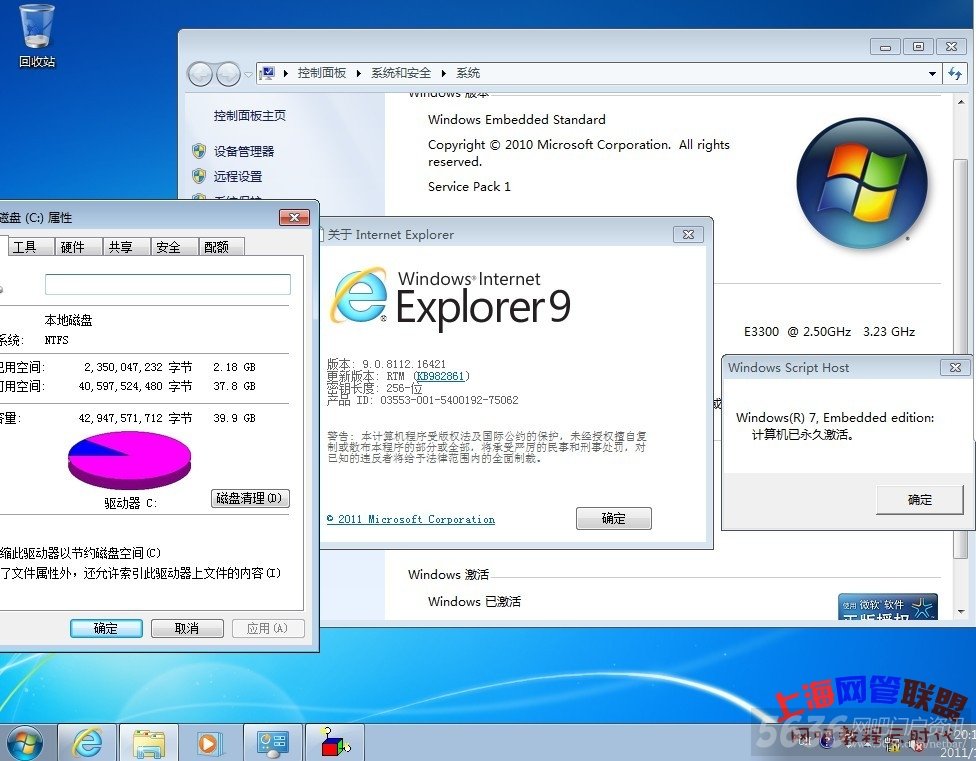Click the computer icon in the address bar
The image size is (976, 761).
point(268,73)
